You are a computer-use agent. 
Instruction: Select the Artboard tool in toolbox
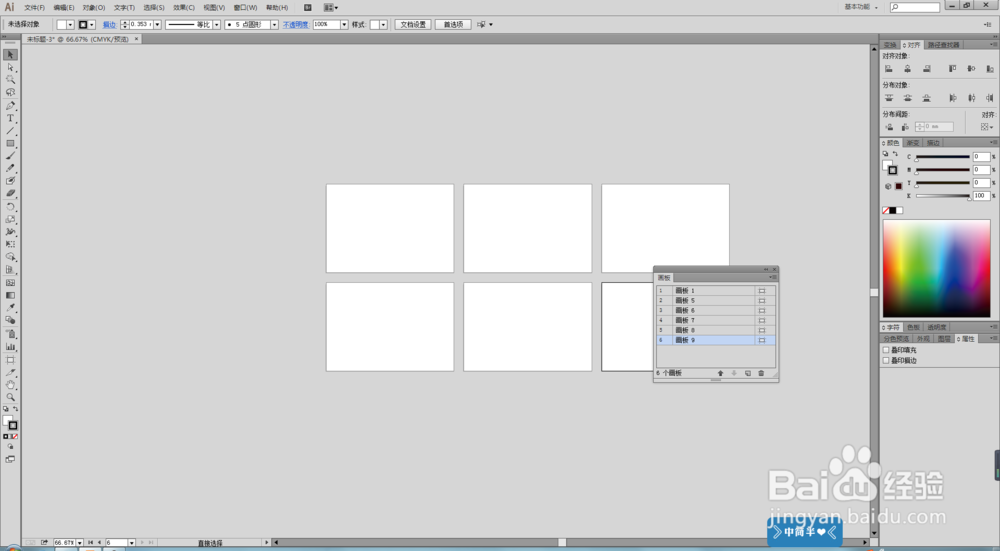tap(10, 360)
